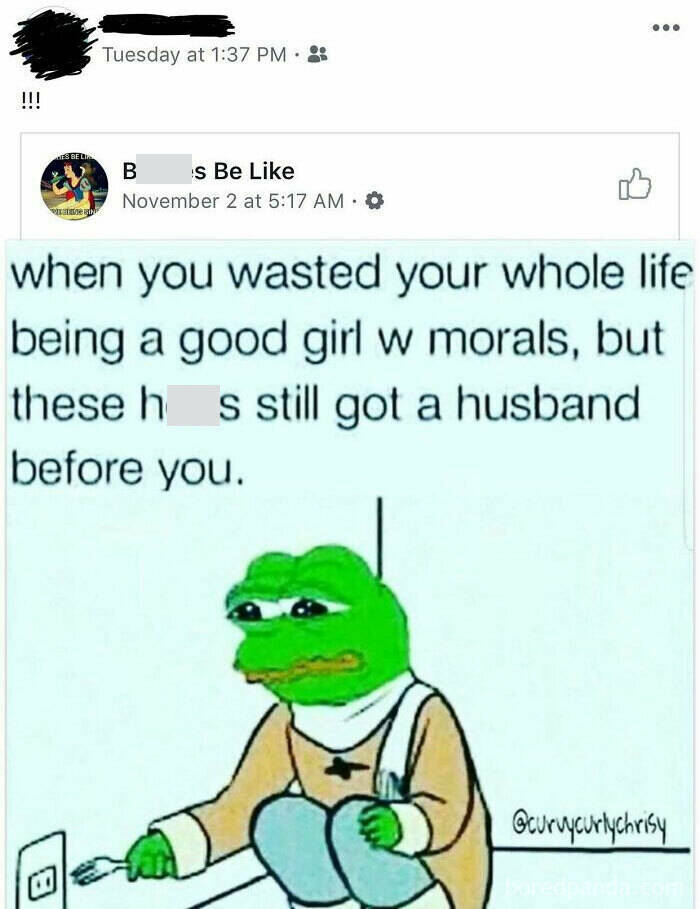Open the page name ending 'Be Like'
The width and height of the screenshot is (700, 909).
click(x=208, y=171)
